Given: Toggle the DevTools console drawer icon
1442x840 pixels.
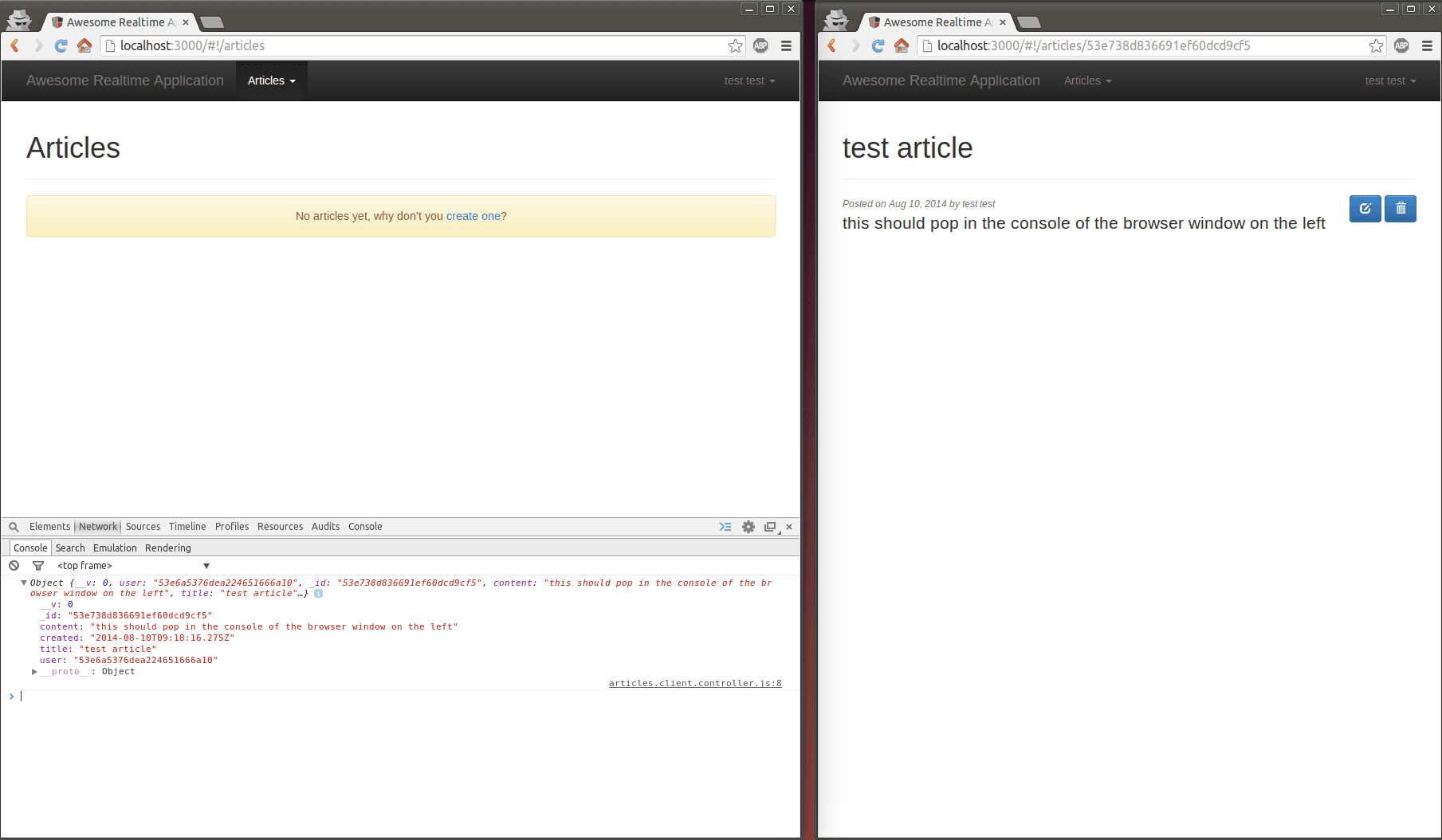Looking at the screenshot, I should 725,527.
